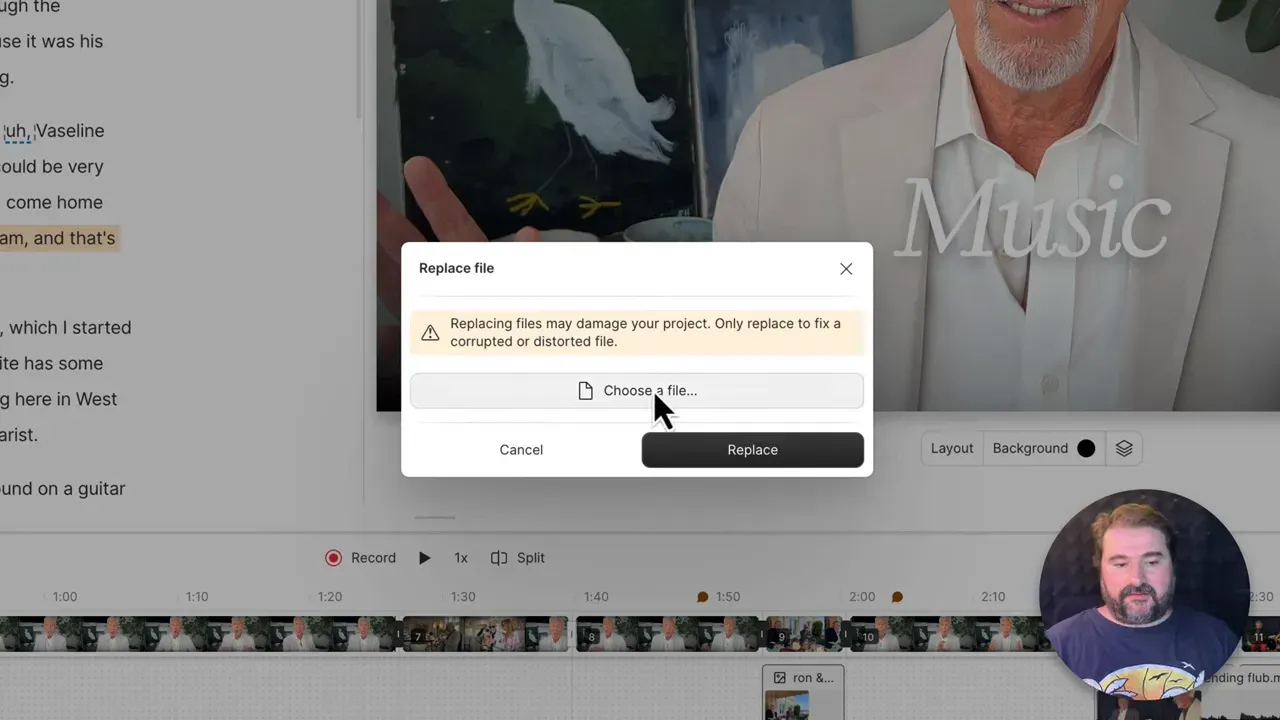Open the layers stack icon
The image size is (1280, 720).
click(1124, 448)
